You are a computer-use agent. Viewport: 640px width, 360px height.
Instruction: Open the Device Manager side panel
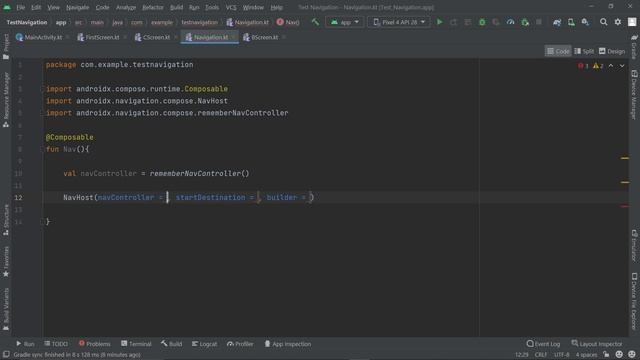click(634, 95)
